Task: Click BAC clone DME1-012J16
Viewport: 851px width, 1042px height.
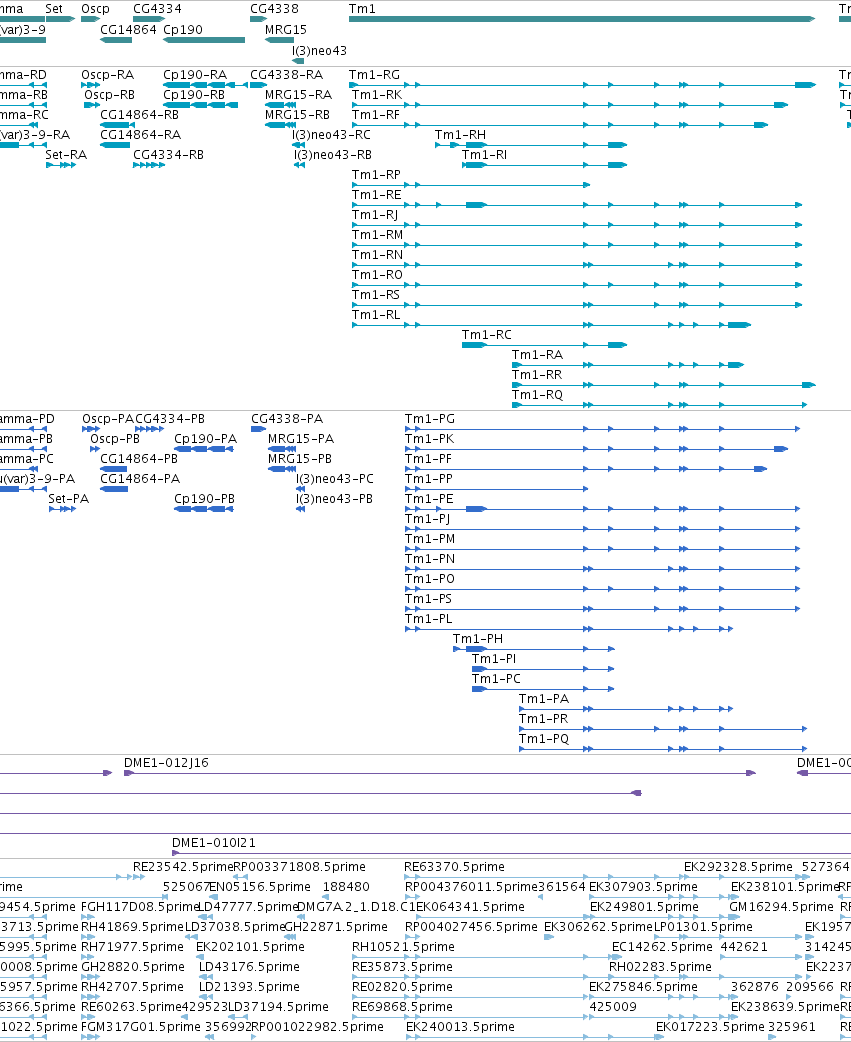Action: point(166,763)
